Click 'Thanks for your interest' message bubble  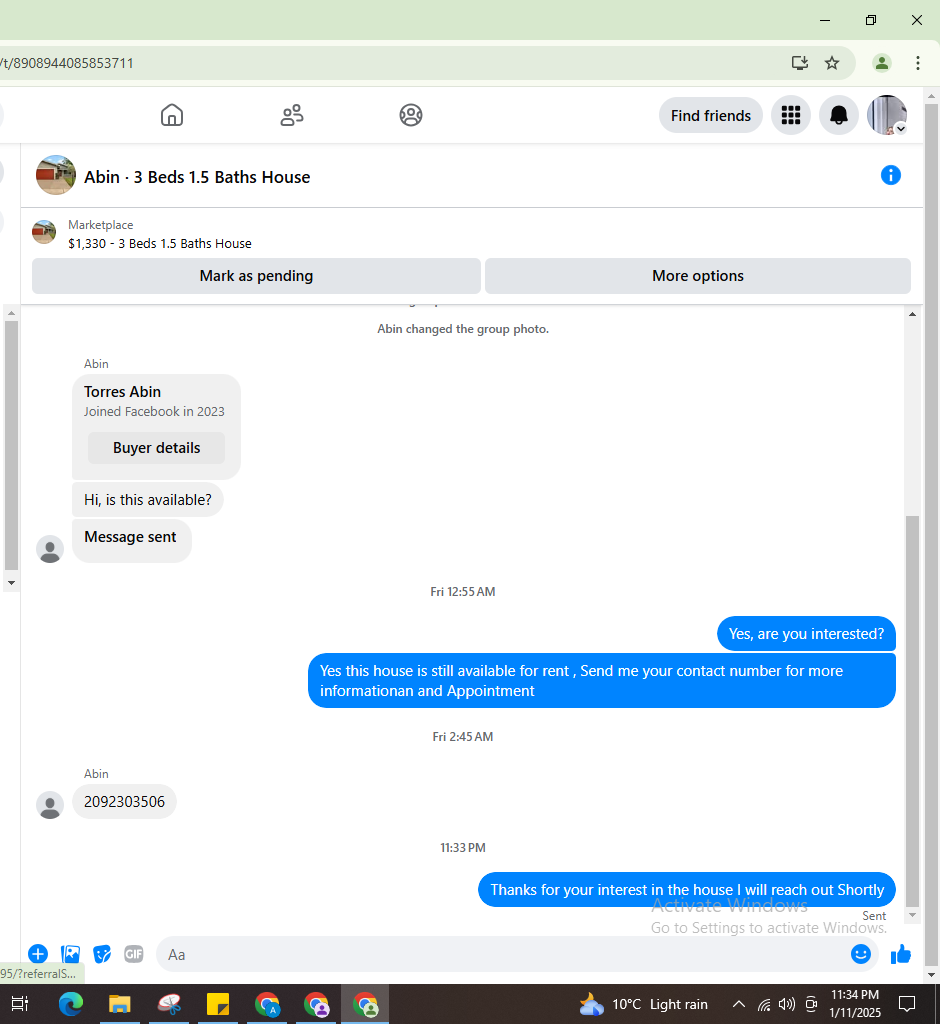tap(687, 889)
